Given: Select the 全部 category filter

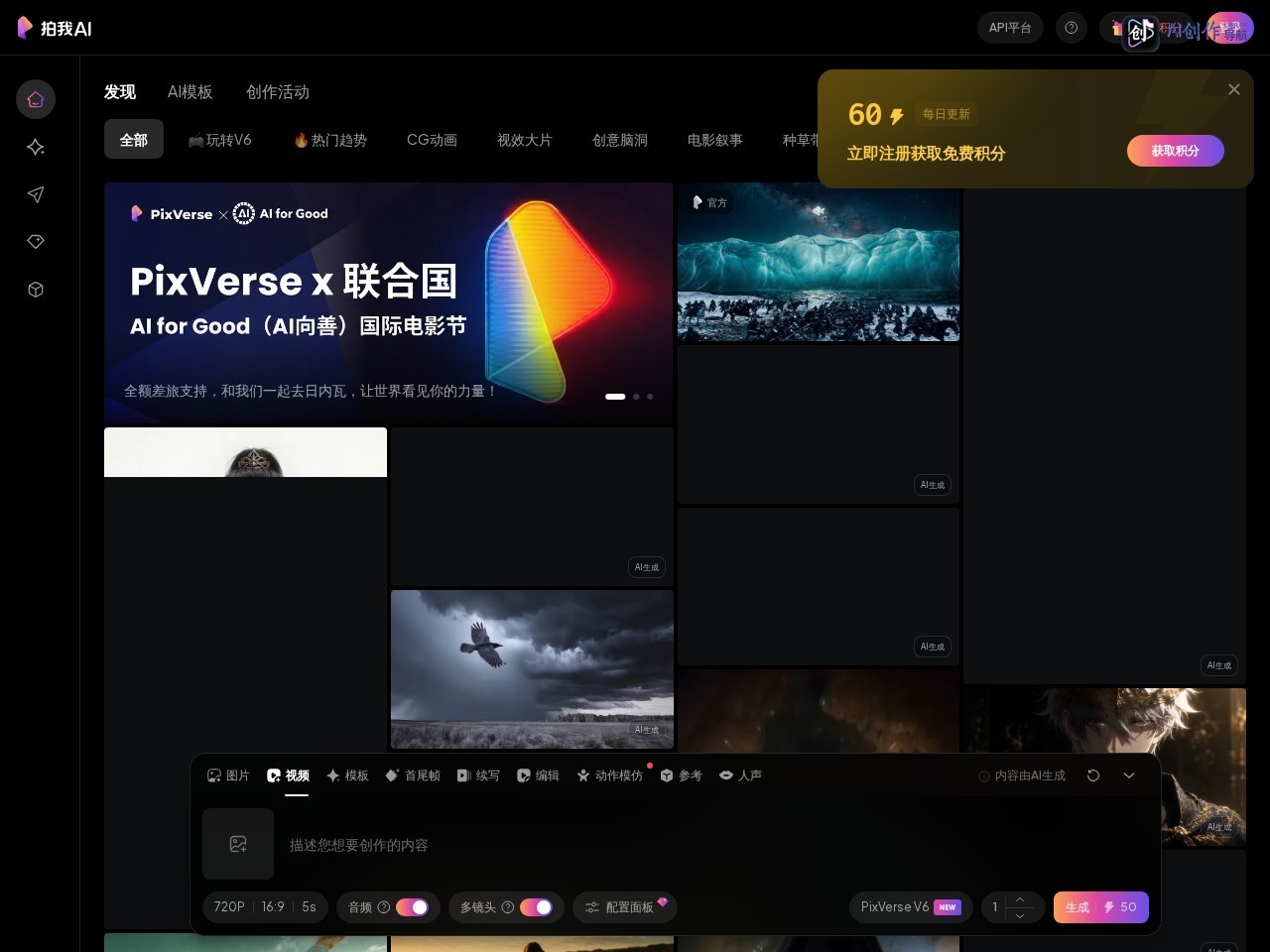Looking at the screenshot, I should coord(134,140).
